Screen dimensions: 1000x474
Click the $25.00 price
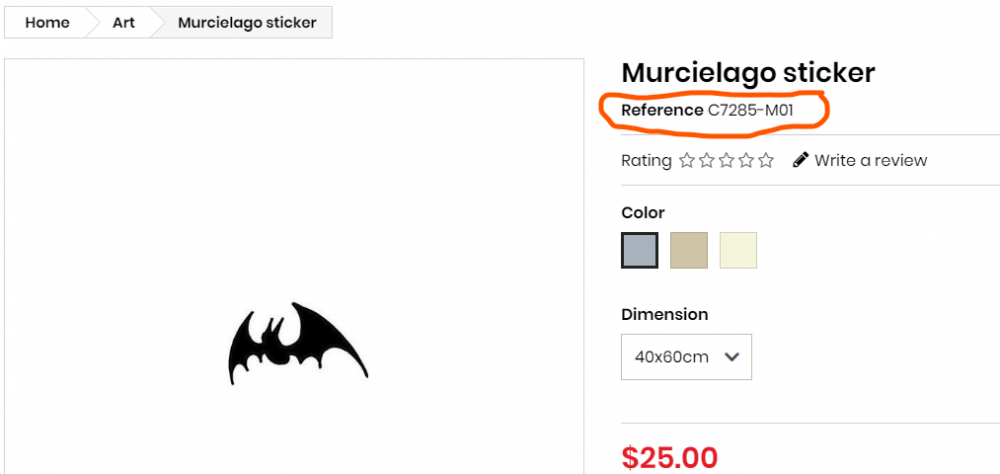point(669,457)
